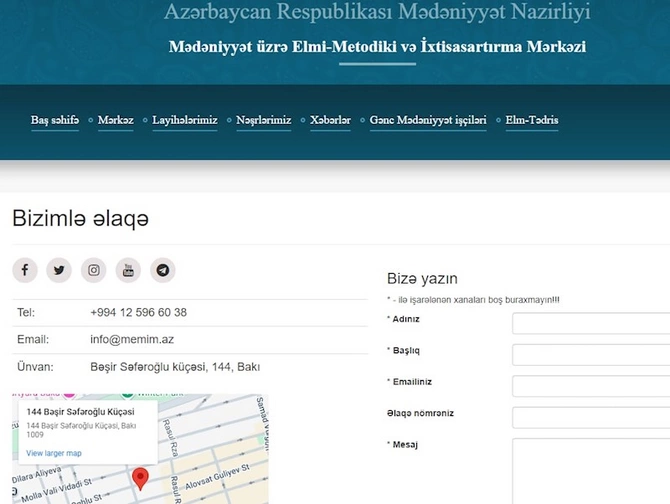Open the Instagram social icon

[94, 270]
